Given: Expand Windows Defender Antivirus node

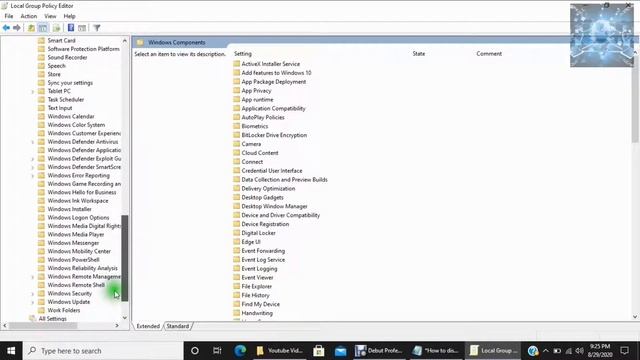Looking at the screenshot, I should click(33, 142).
